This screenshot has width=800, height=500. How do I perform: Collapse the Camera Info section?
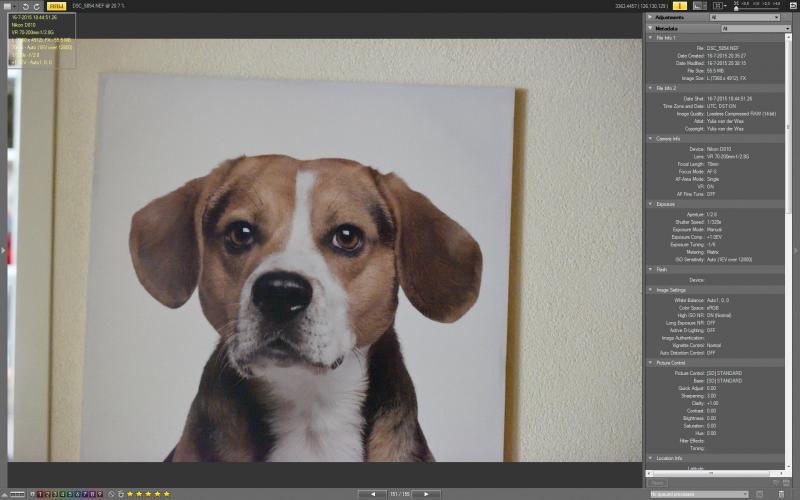click(650, 139)
